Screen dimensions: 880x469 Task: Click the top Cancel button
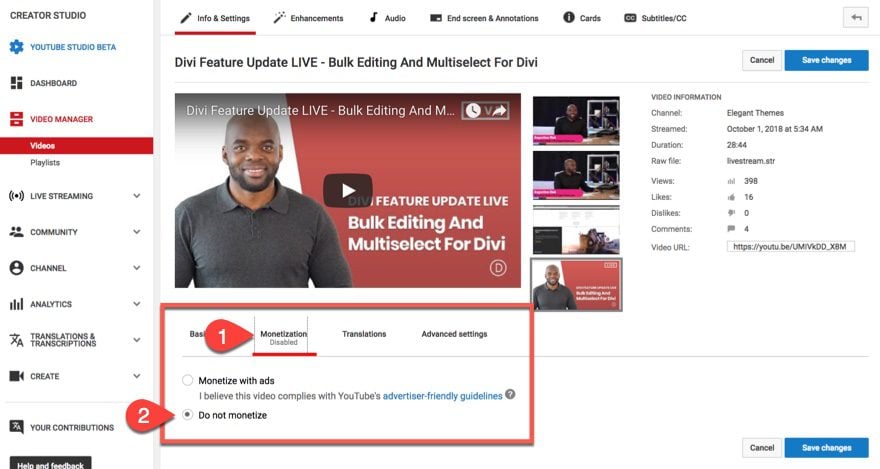[762, 60]
